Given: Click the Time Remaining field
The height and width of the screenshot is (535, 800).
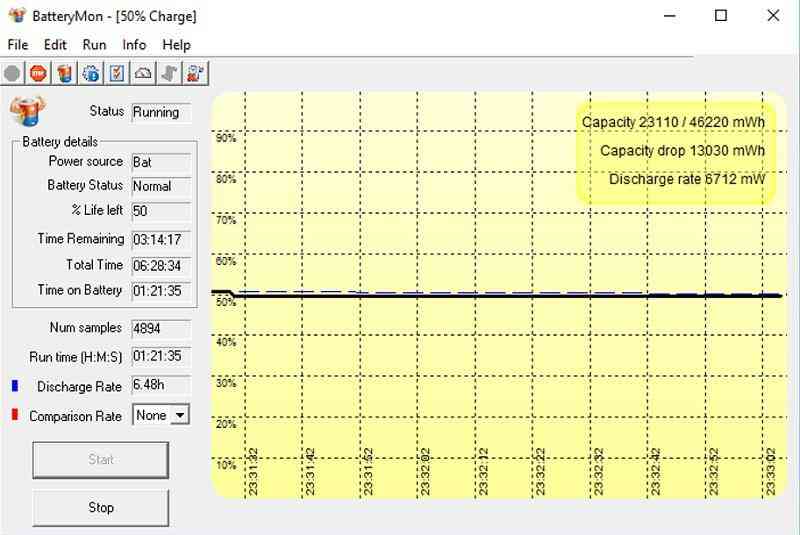Looking at the screenshot, I should click(161, 239).
